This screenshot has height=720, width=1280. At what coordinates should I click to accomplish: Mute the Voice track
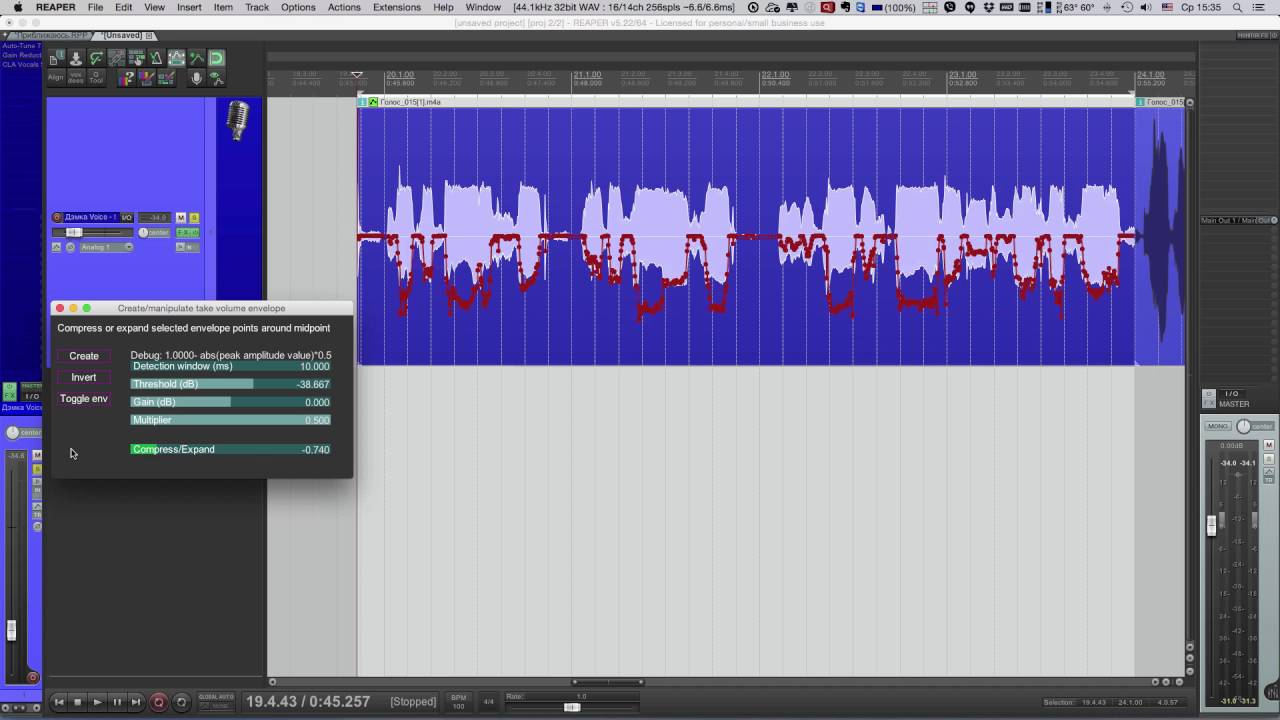181,217
